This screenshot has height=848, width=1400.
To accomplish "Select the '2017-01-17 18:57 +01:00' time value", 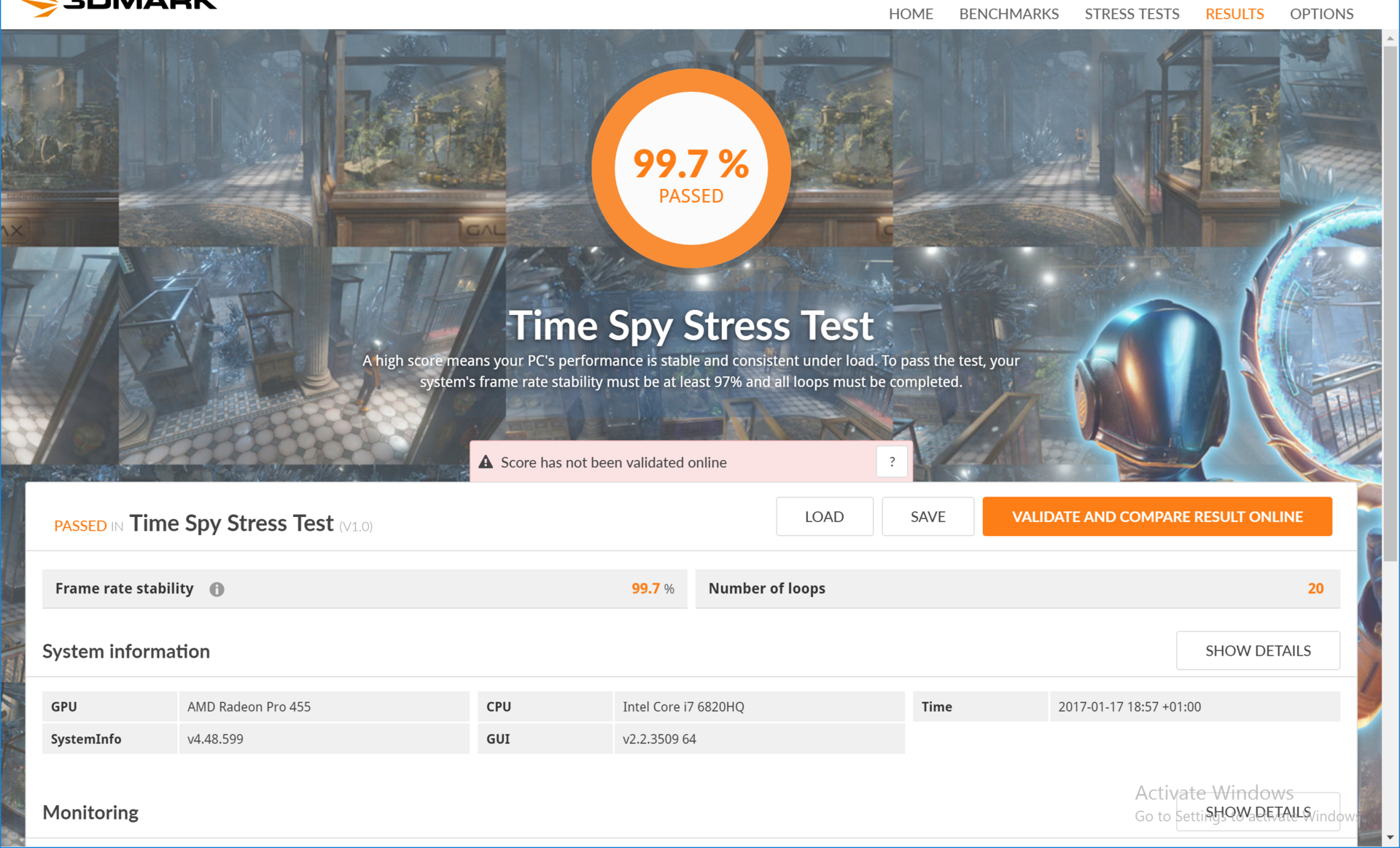I will point(1129,707).
